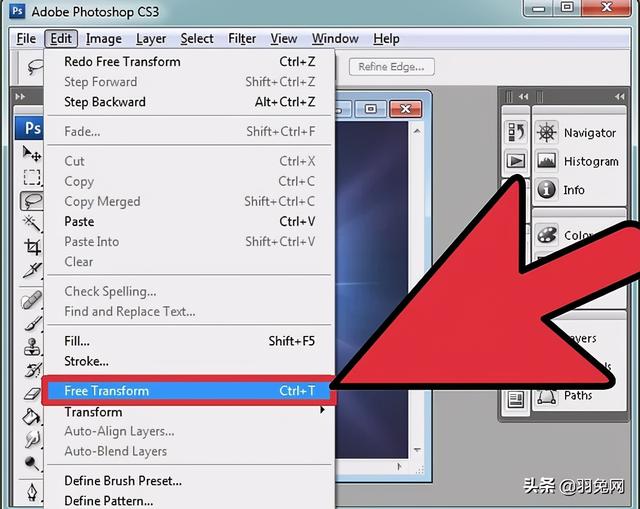Click the Histogram panel label
The image size is (640, 509).
pyautogui.click(x=591, y=162)
